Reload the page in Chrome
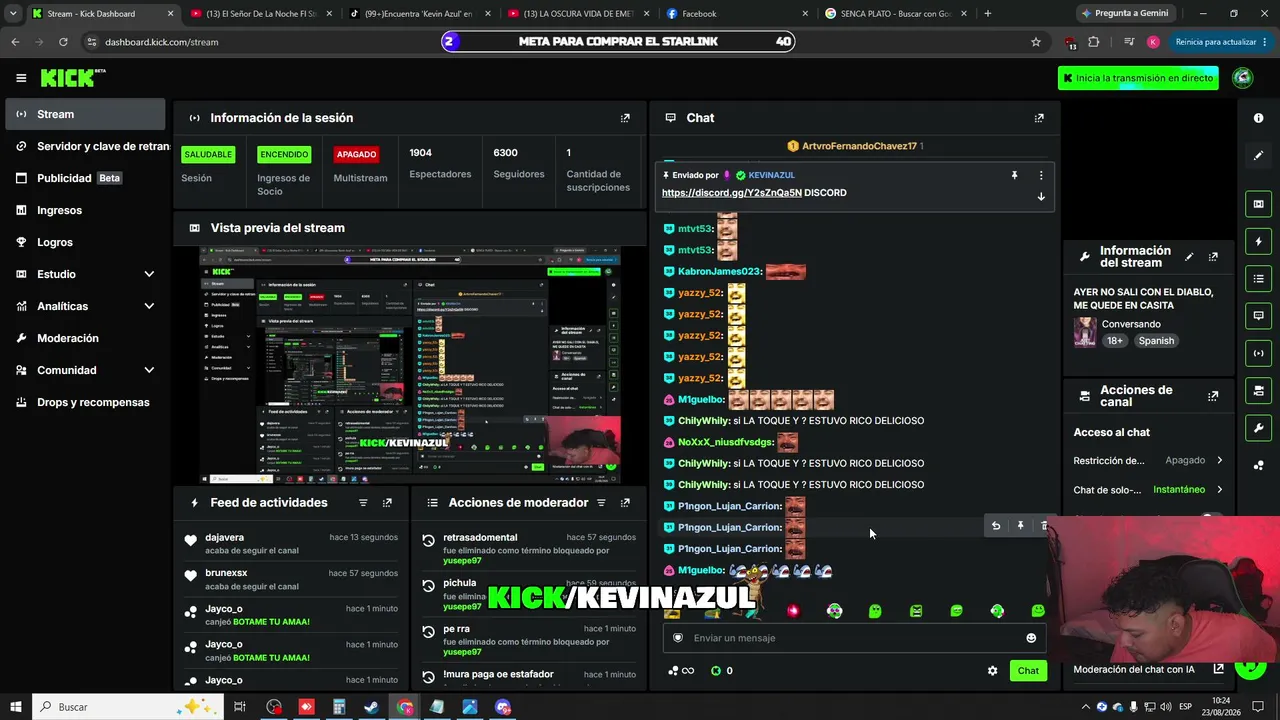Image resolution: width=1280 pixels, height=720 pixels. click(x=63, y=42)
